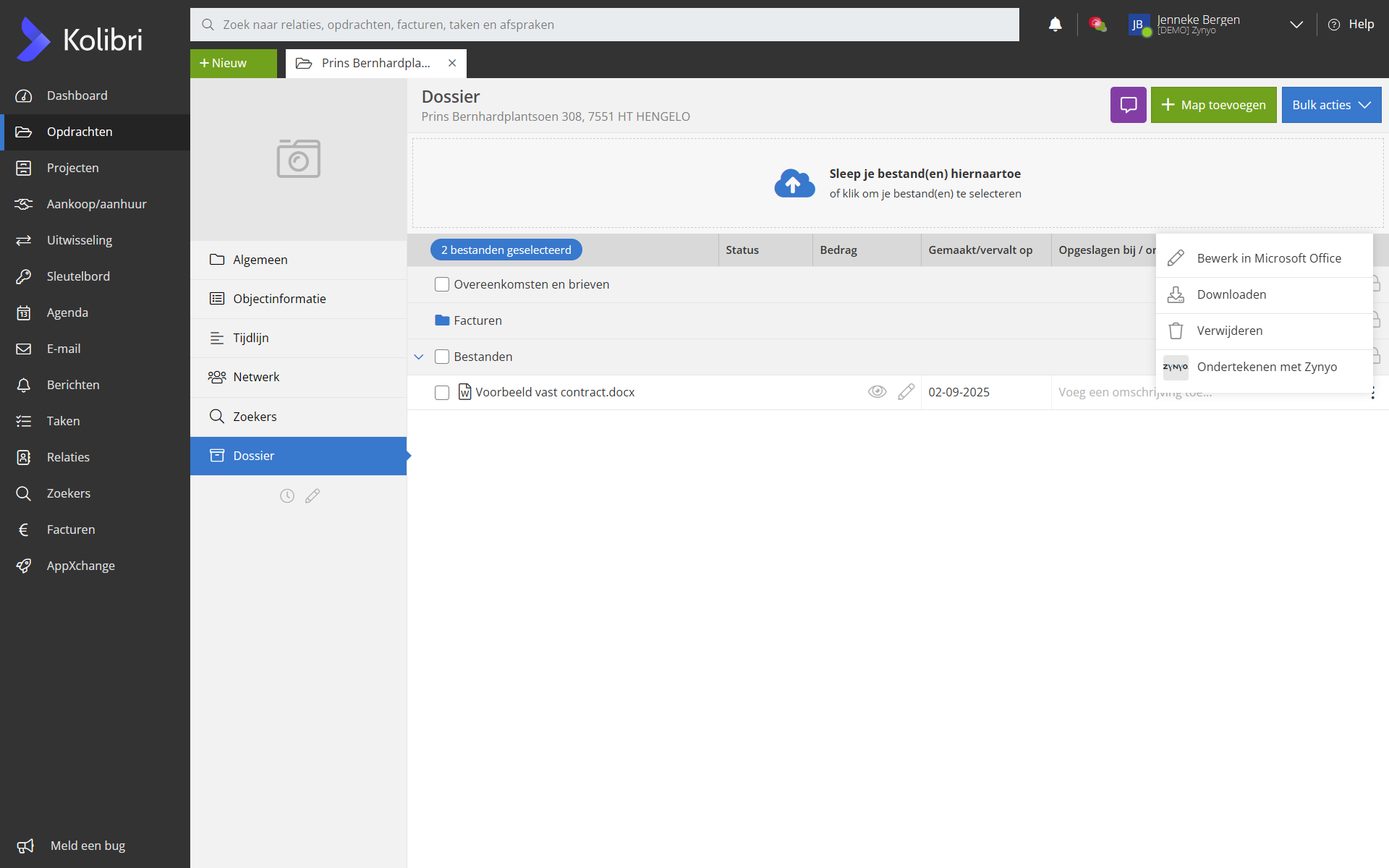Screen dimensions: 1389x868
Task: Click the search field for relaties
Action: [604, 25]
